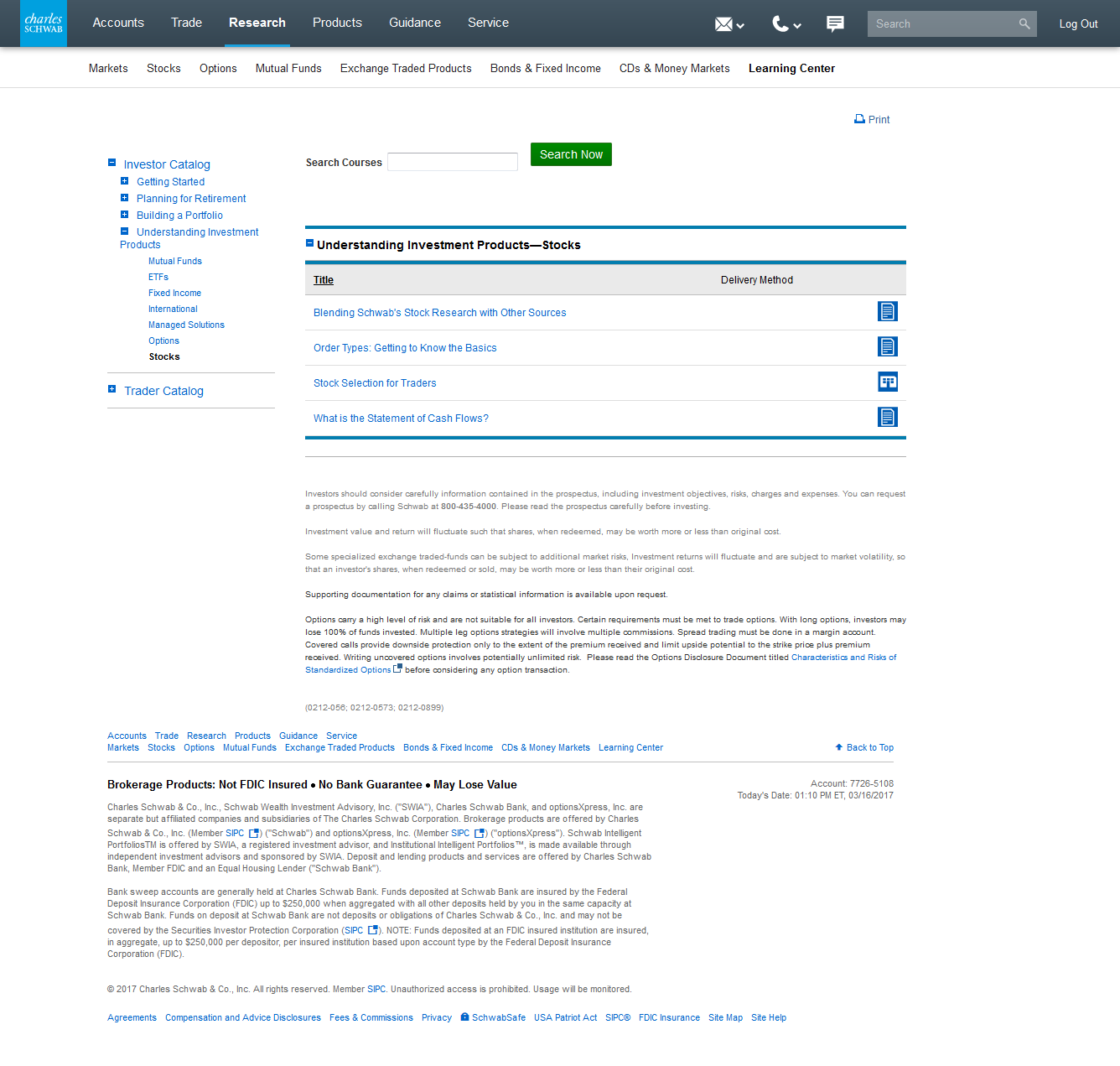Open Blending Schwab's Stock Research with Other Sources

pos(439,313)
